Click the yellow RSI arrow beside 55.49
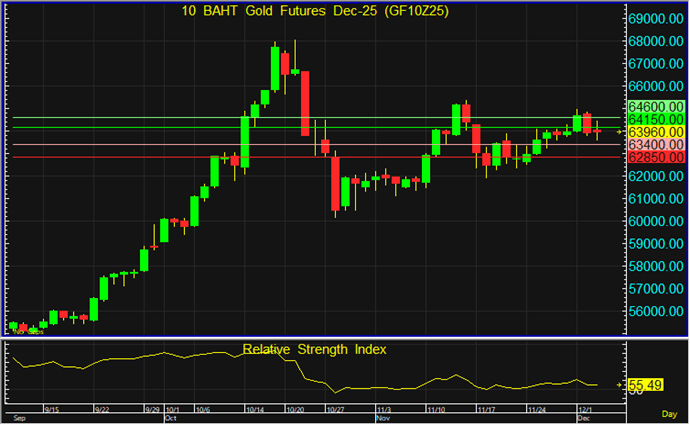 (620, 384)
